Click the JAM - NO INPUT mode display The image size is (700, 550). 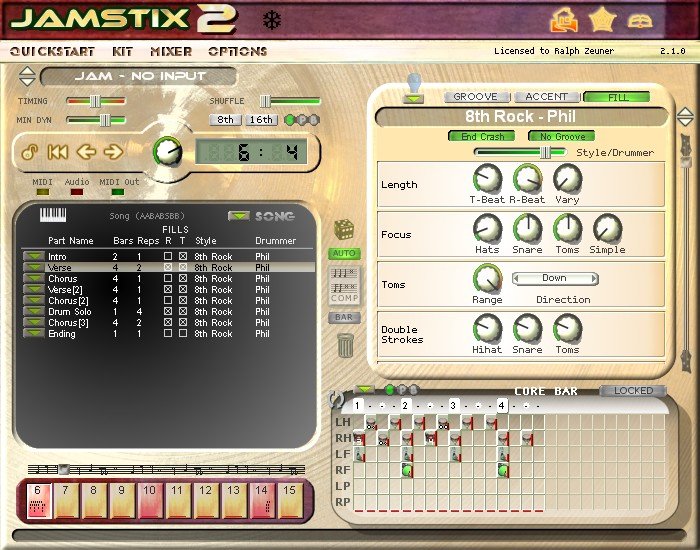coord(139,76)
